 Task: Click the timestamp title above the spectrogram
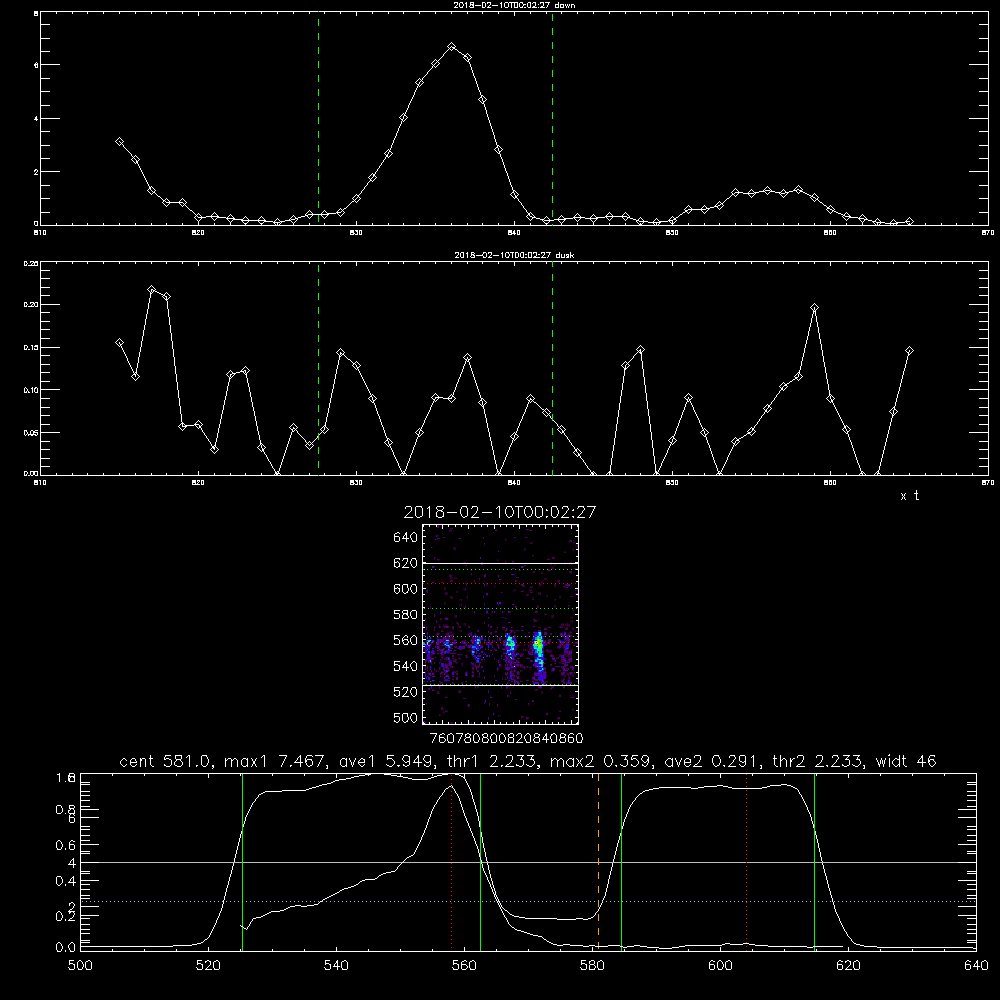click(x=499, y=512)
